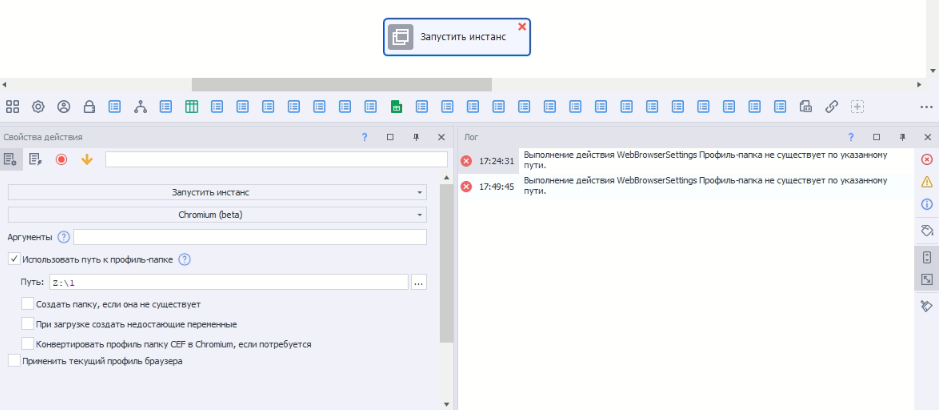Open the Запустить инстанс action dropdown

coord(217,192)
